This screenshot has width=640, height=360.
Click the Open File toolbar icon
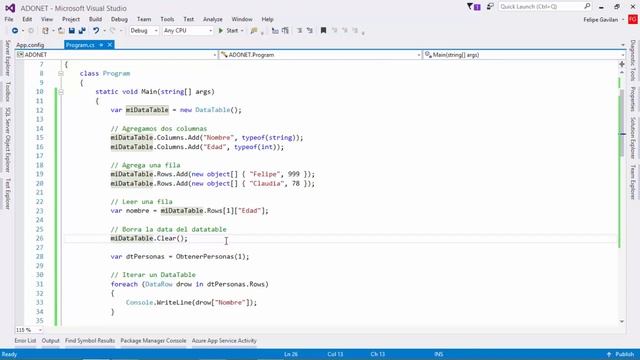pos(61,31)
